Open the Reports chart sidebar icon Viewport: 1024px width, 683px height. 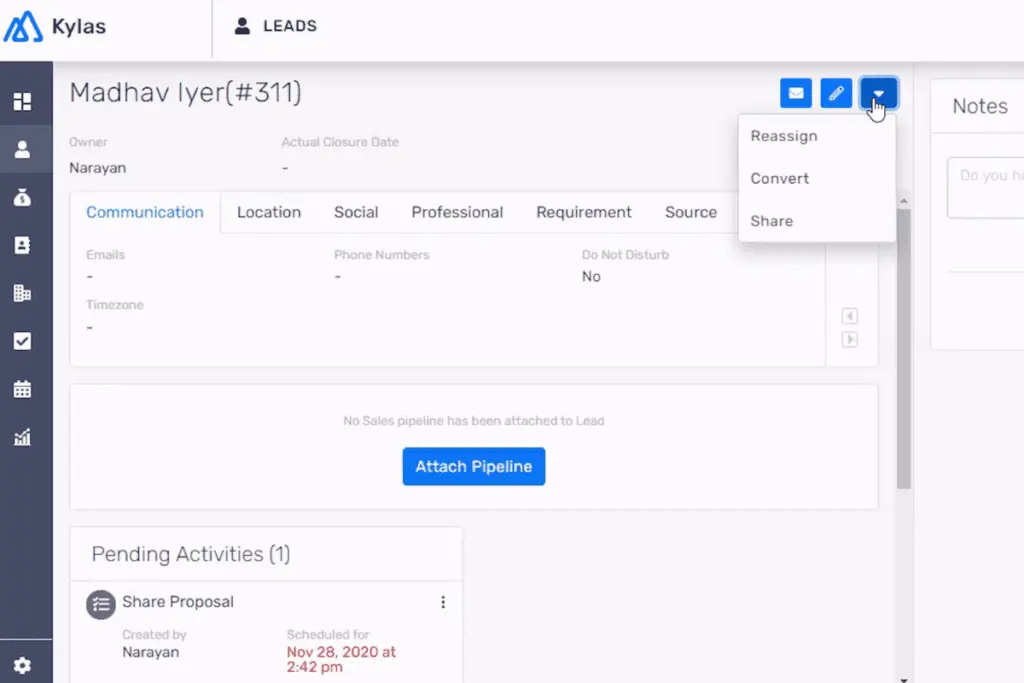click(22, 437)
